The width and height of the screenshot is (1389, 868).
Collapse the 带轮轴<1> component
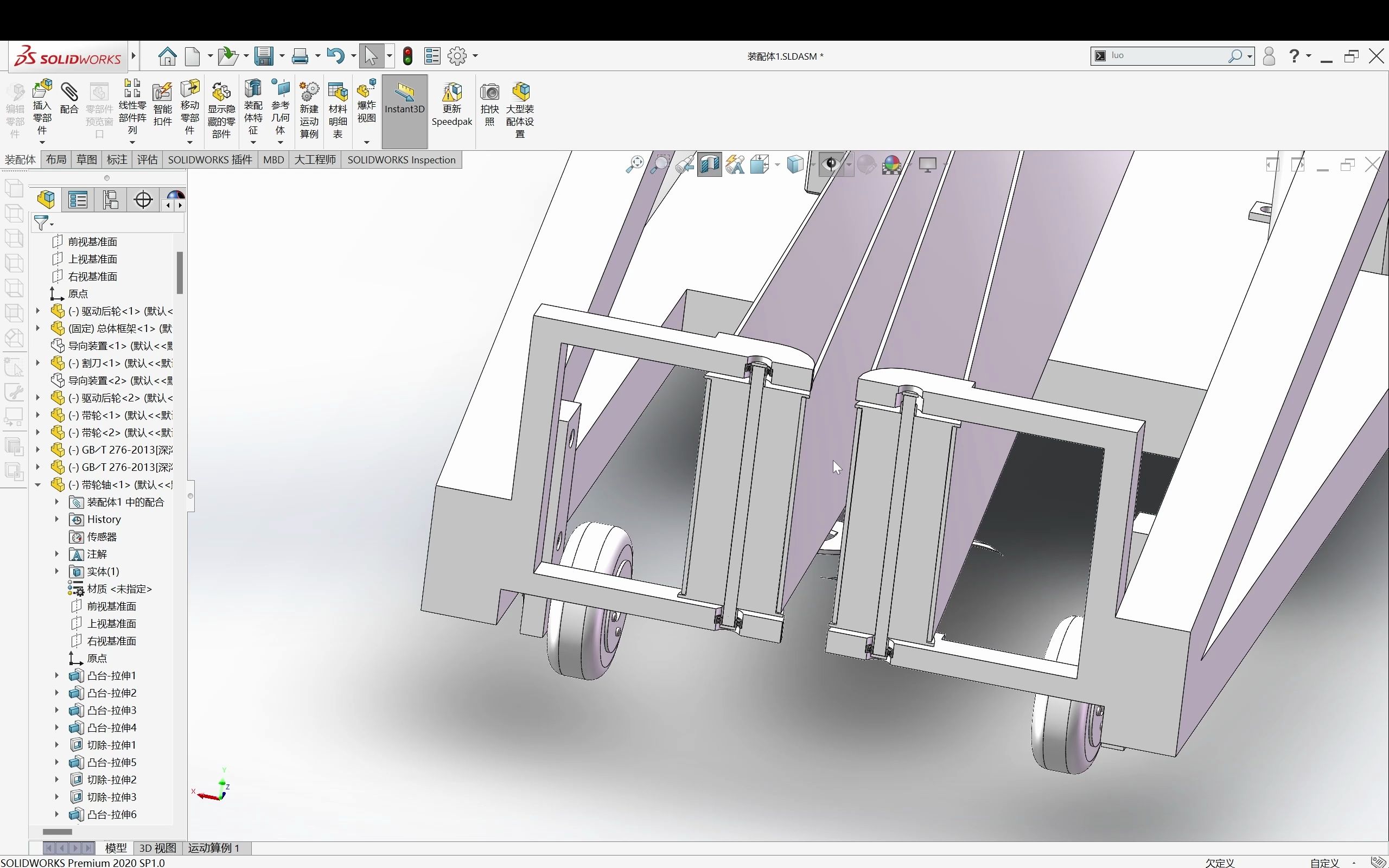(x=38, y=484)
